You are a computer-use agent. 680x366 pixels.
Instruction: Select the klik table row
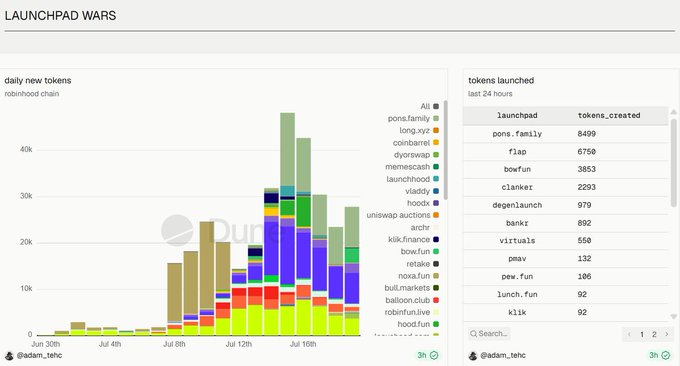(x=566, y=312)
